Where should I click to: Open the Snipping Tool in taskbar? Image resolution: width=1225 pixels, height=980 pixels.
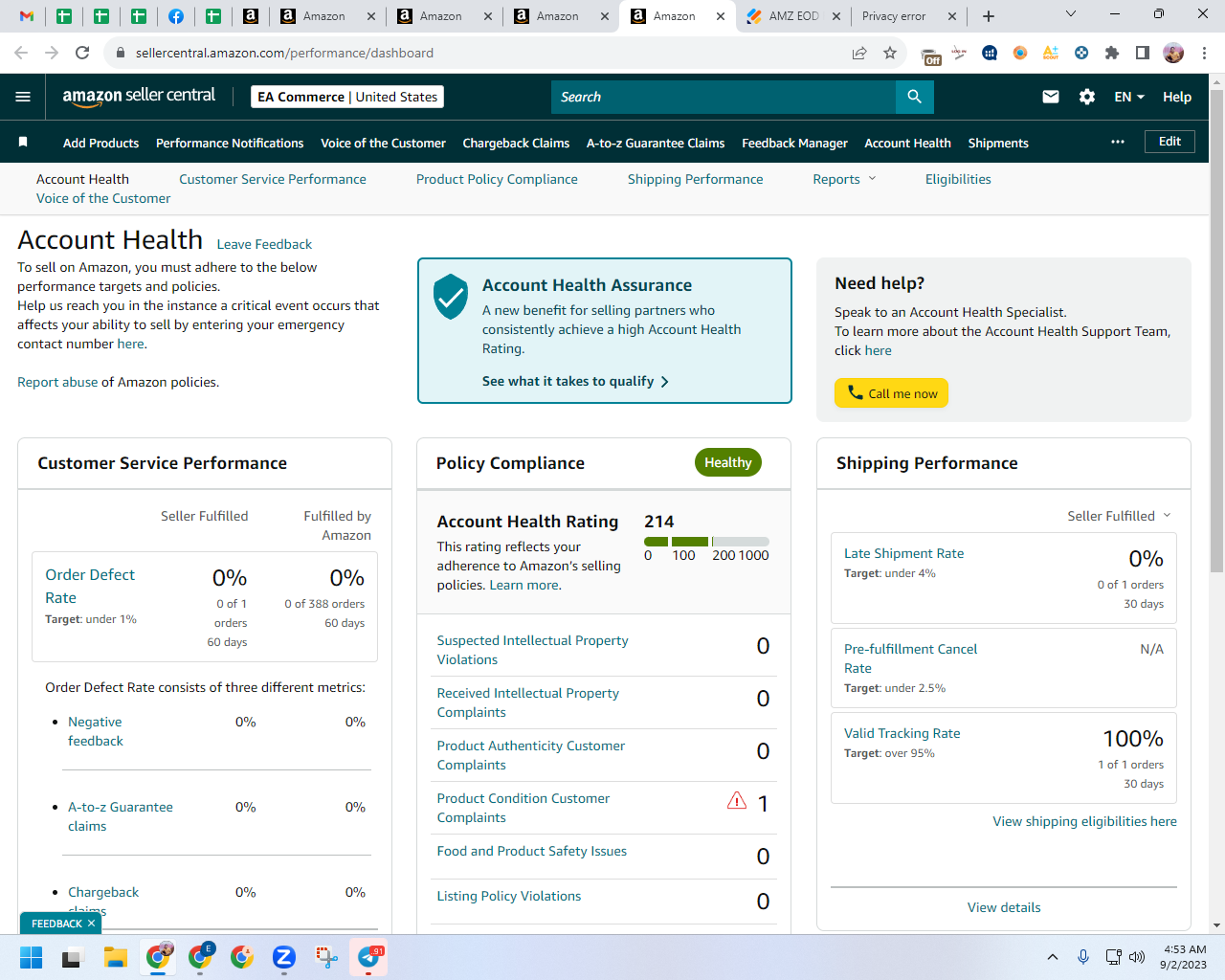pos(326,957)
